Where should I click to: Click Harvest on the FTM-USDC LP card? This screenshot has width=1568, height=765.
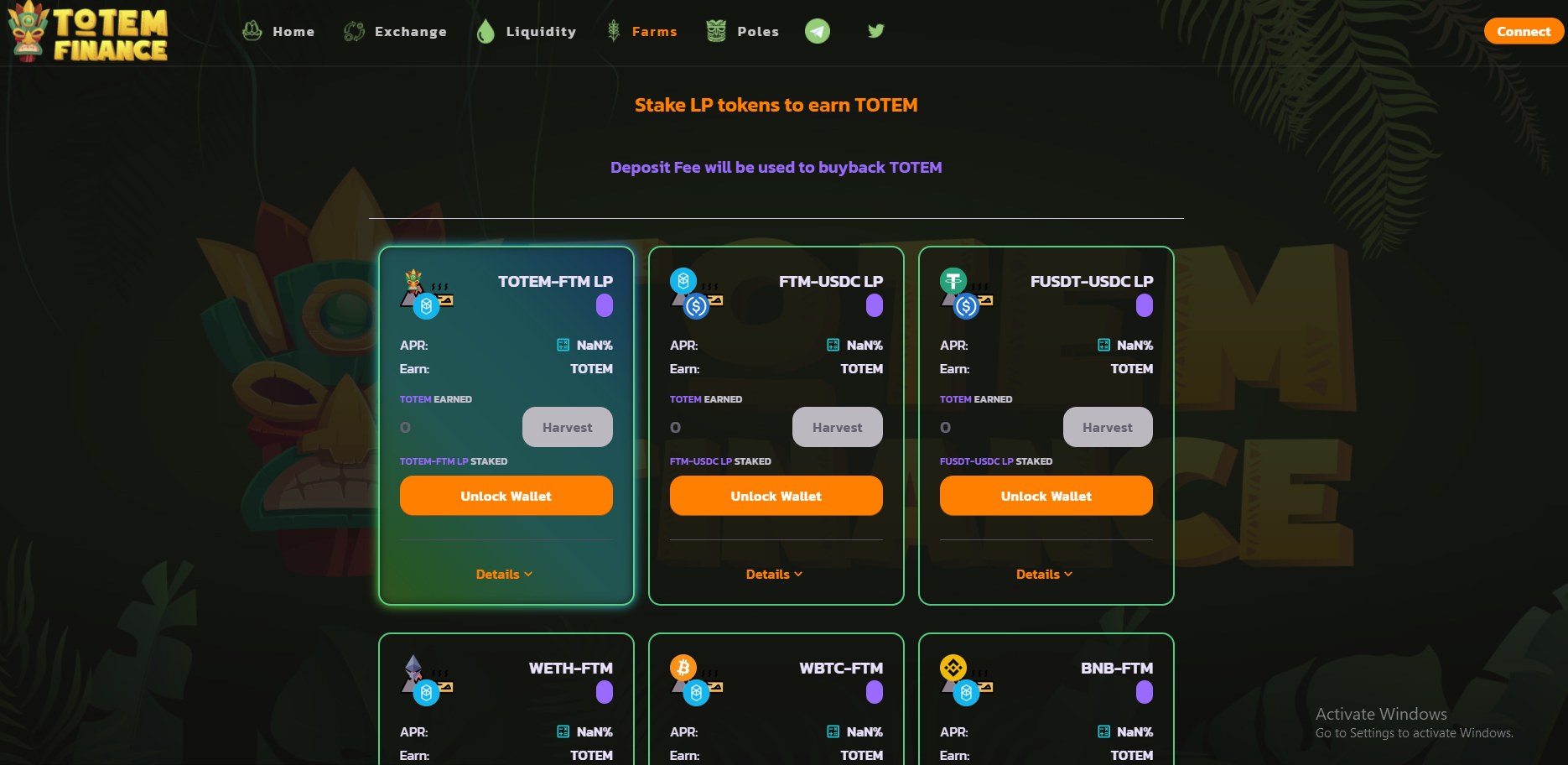[x=838, y=427]
